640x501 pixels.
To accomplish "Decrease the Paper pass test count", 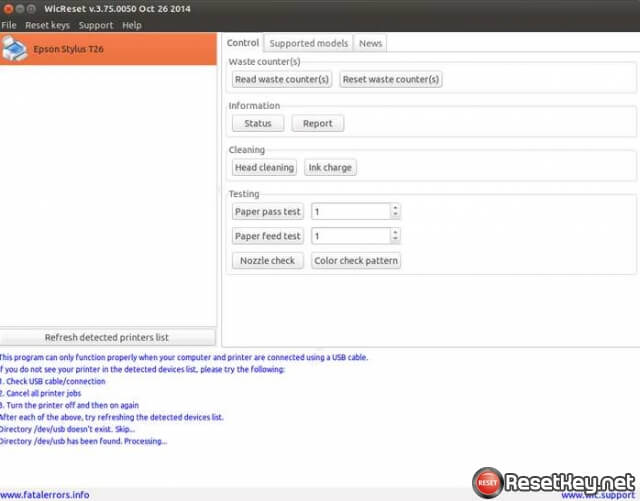I will 395,215.
